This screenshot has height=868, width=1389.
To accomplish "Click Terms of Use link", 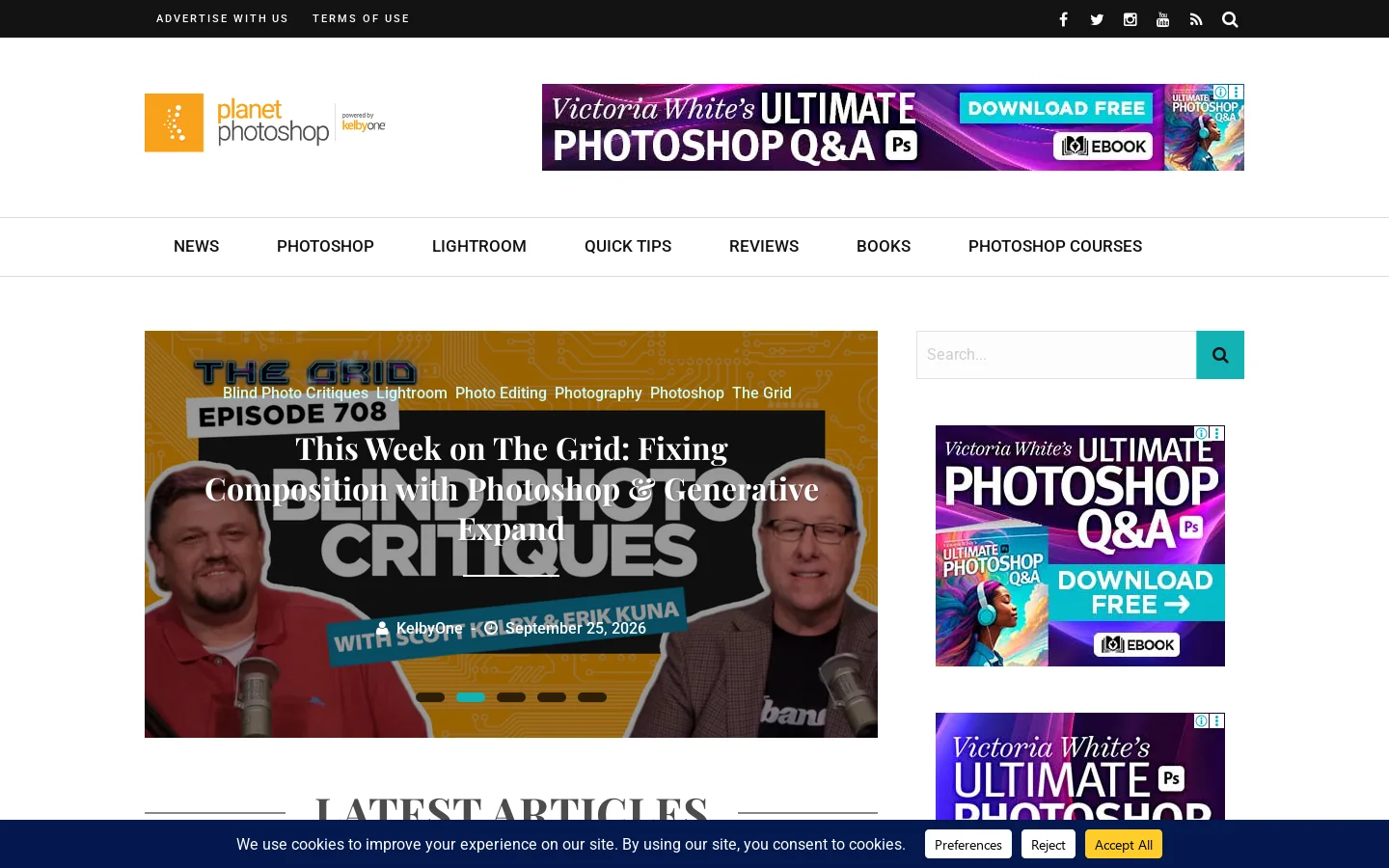I will 361,18.
